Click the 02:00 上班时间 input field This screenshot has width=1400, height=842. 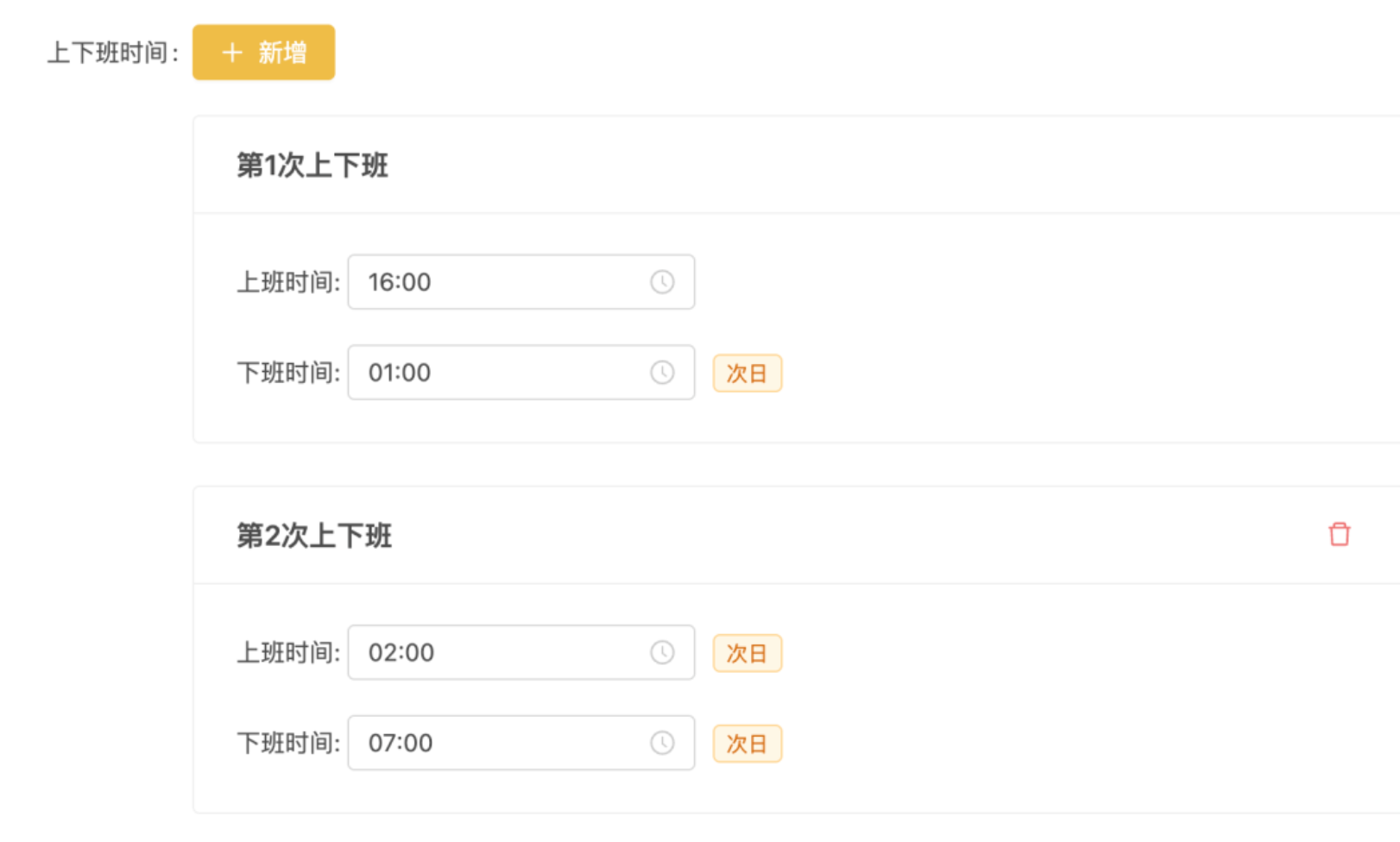click(521, 652)
